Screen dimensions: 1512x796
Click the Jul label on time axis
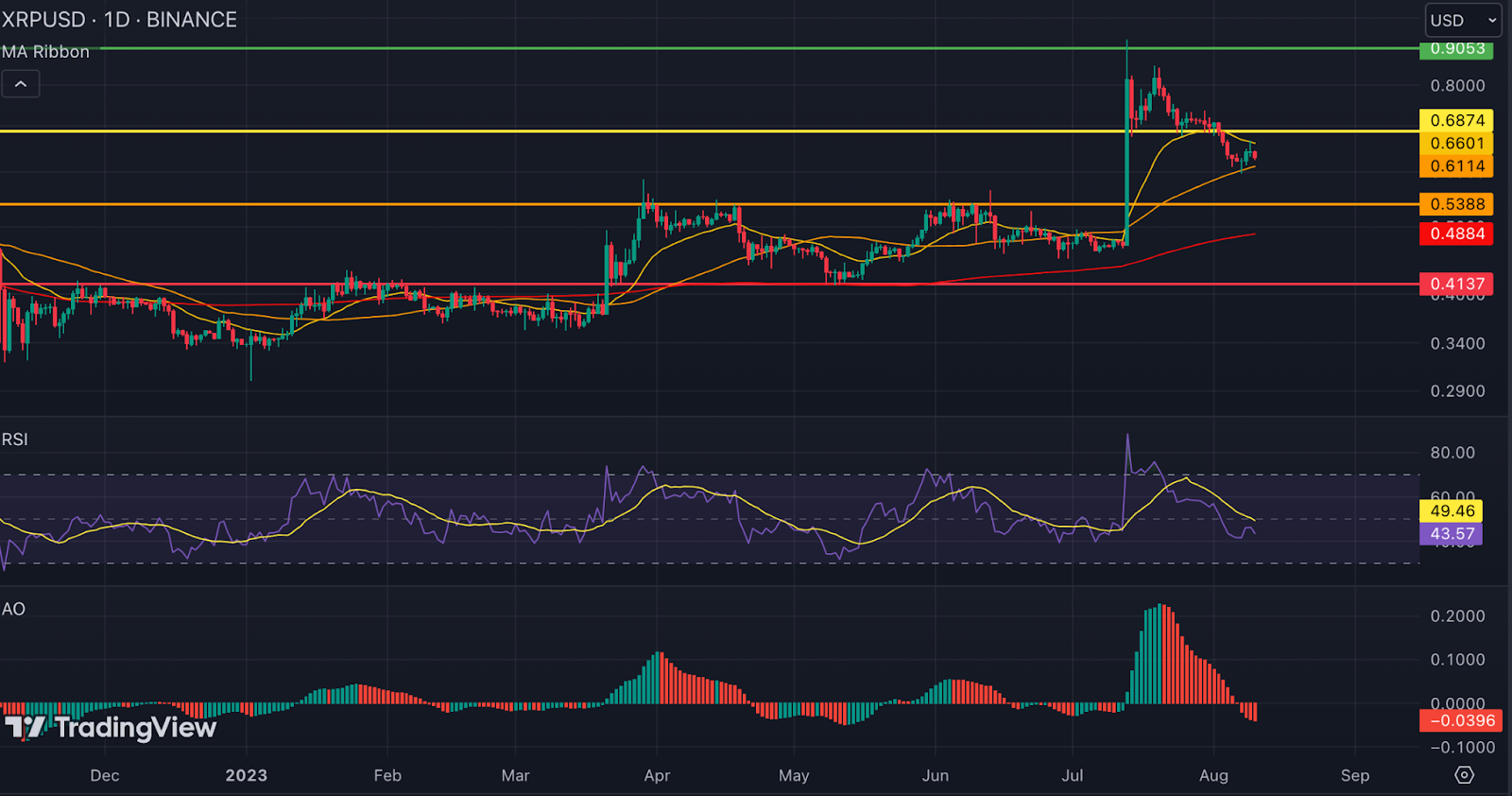(x=1073, y=775)
